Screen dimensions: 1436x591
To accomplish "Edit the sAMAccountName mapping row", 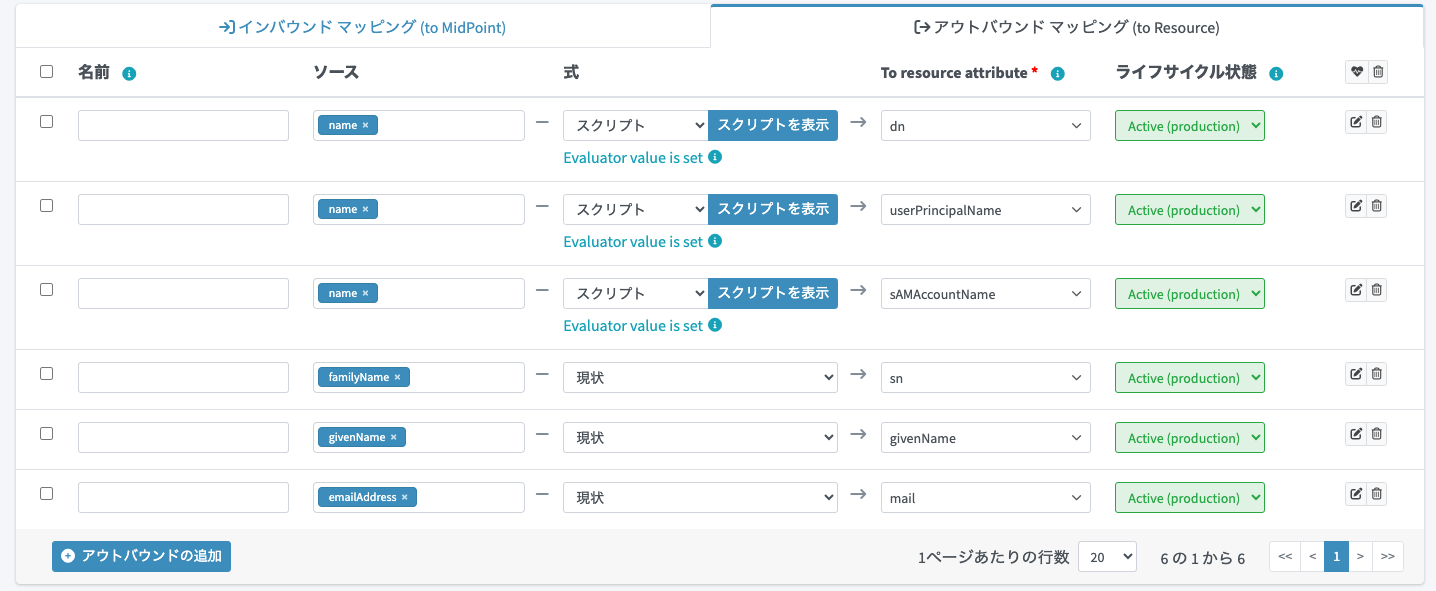I will point(1356,289).
